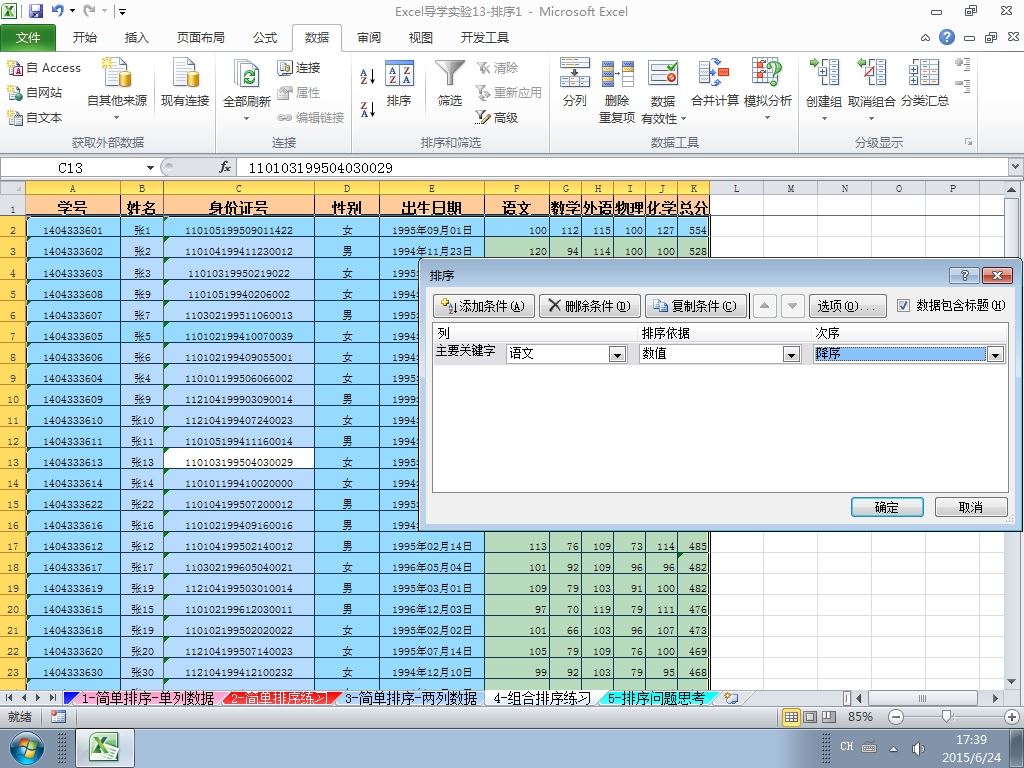Click Options (选项) button in Sort dialog
Viewport: 1024px width, 768px height.
click(x=848, y=306)
